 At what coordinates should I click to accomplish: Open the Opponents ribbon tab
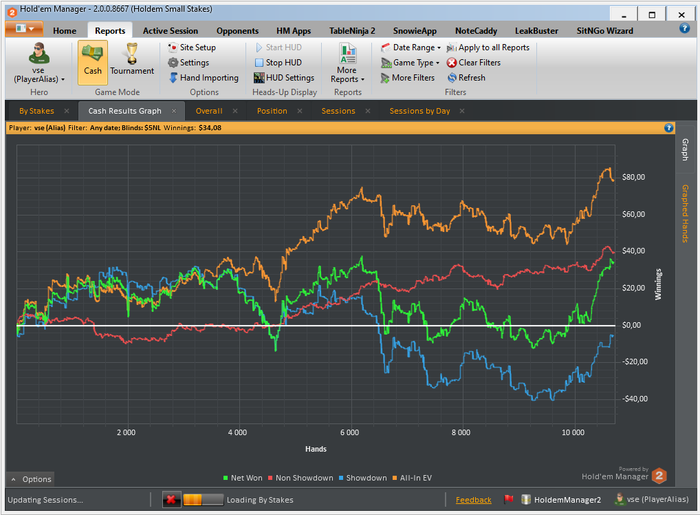pos(237,31)
